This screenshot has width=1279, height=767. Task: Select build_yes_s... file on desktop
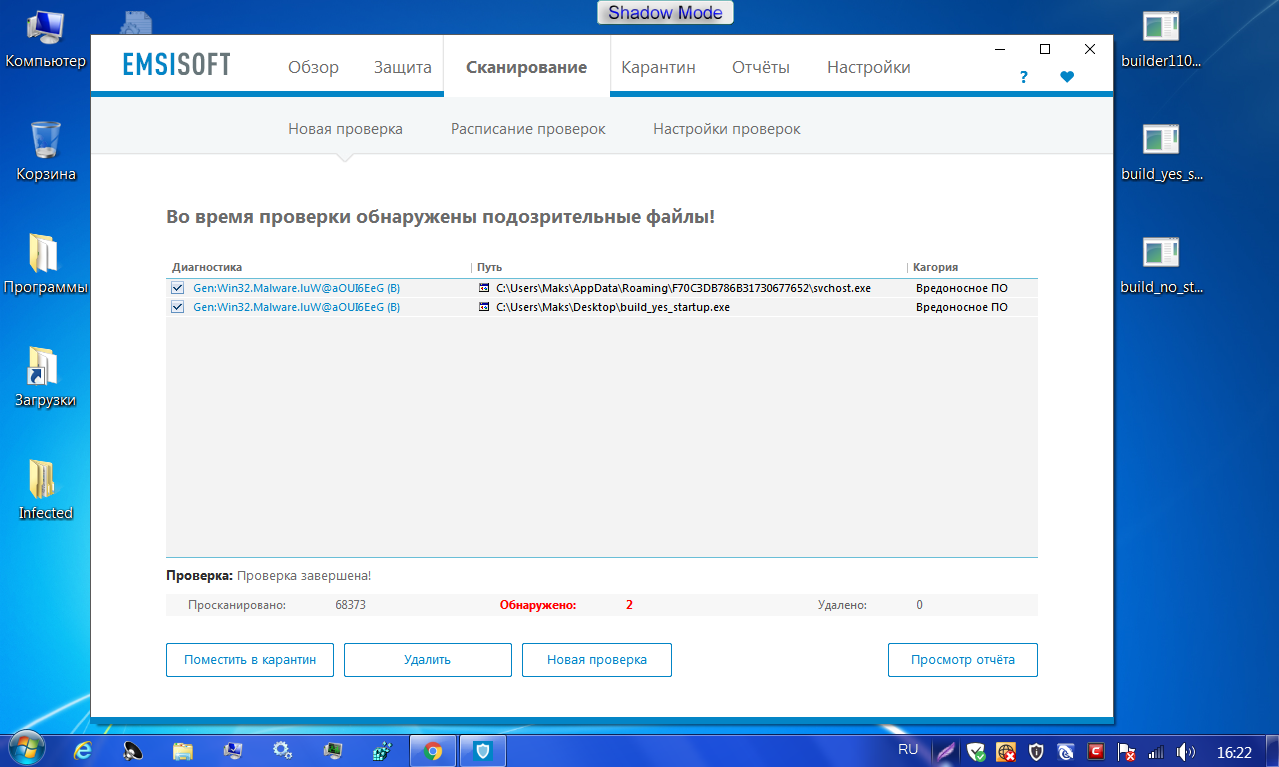(1161, 152)
